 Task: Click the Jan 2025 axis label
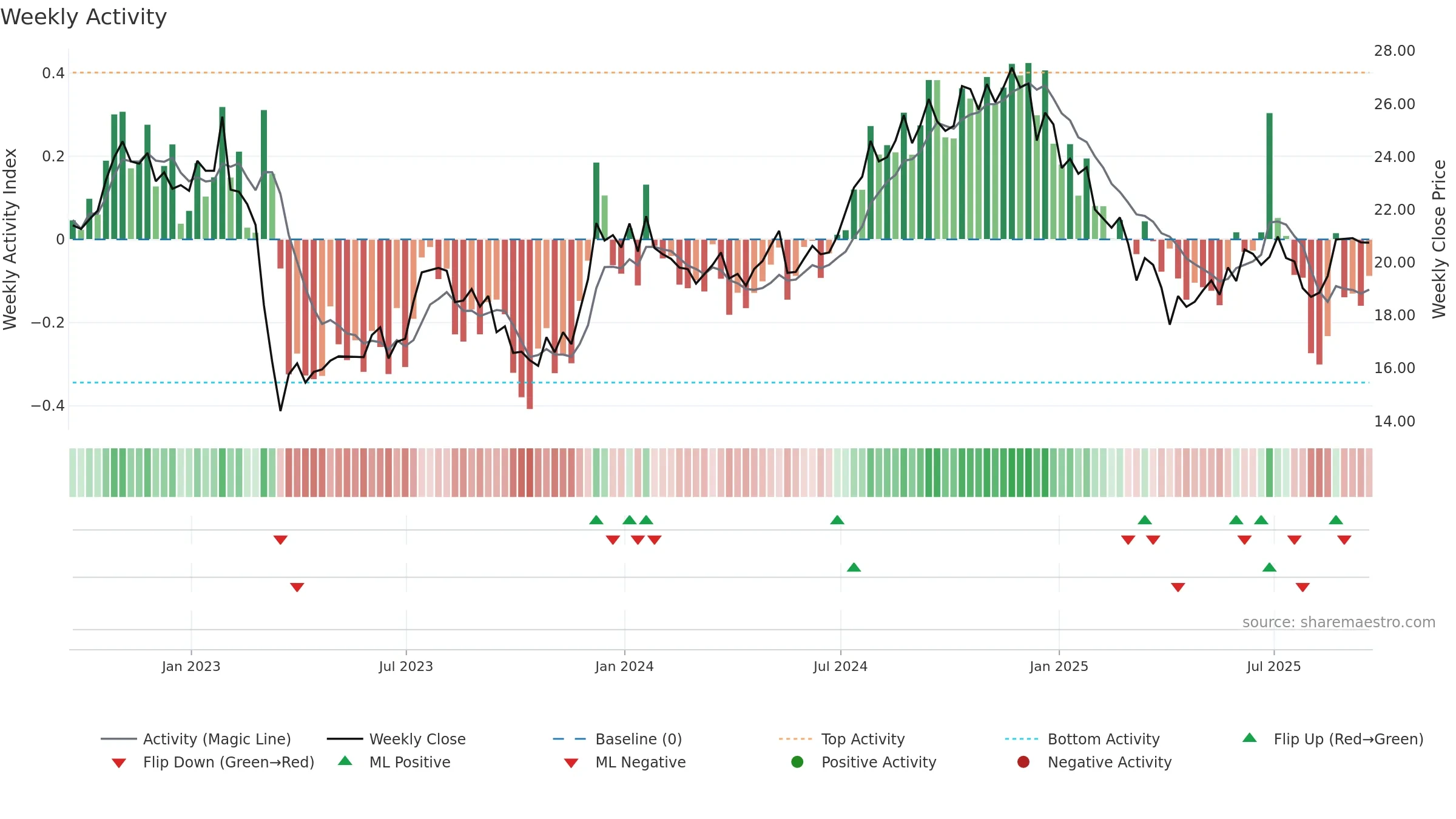pos(1059,666)
